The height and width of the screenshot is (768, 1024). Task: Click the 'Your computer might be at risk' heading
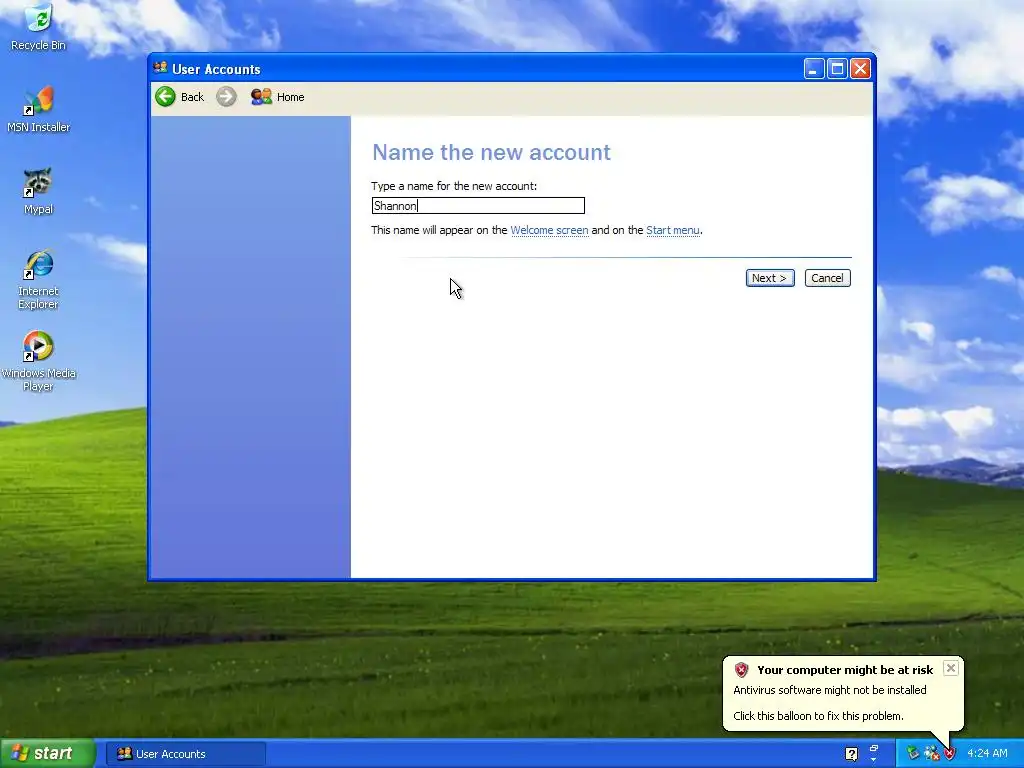pyautogui.click(x=845, y=670)
